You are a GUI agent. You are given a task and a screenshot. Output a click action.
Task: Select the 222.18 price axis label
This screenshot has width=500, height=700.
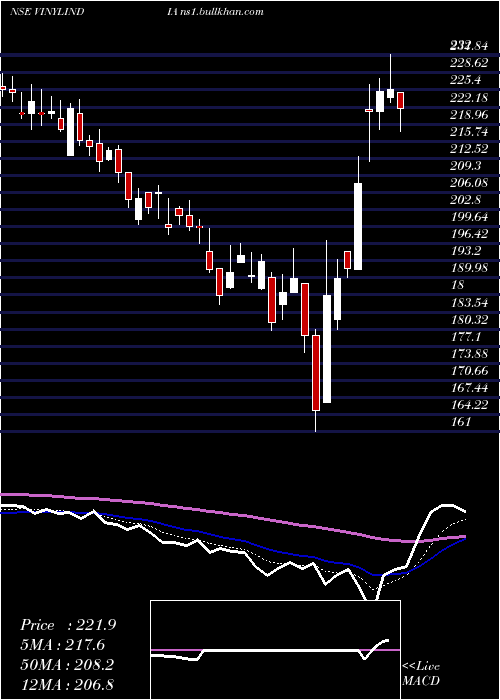[x=469, y=97]
